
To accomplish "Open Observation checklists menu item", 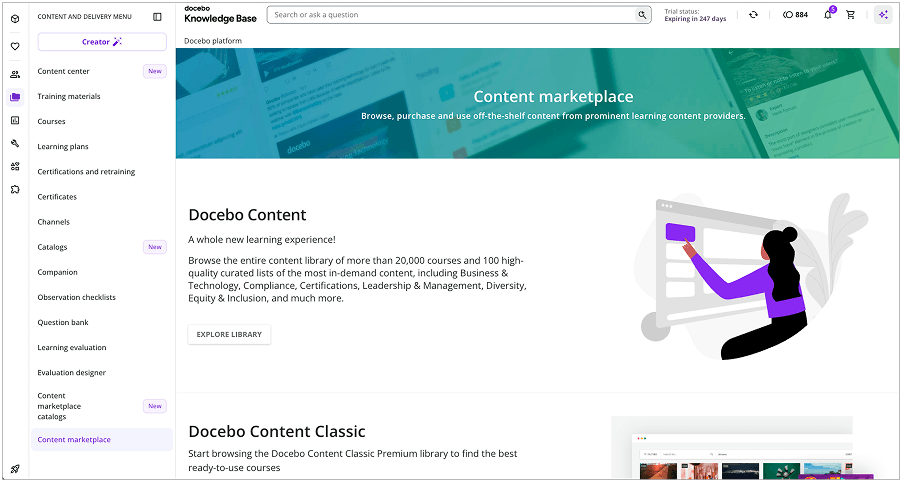I will tap(102, 297).
